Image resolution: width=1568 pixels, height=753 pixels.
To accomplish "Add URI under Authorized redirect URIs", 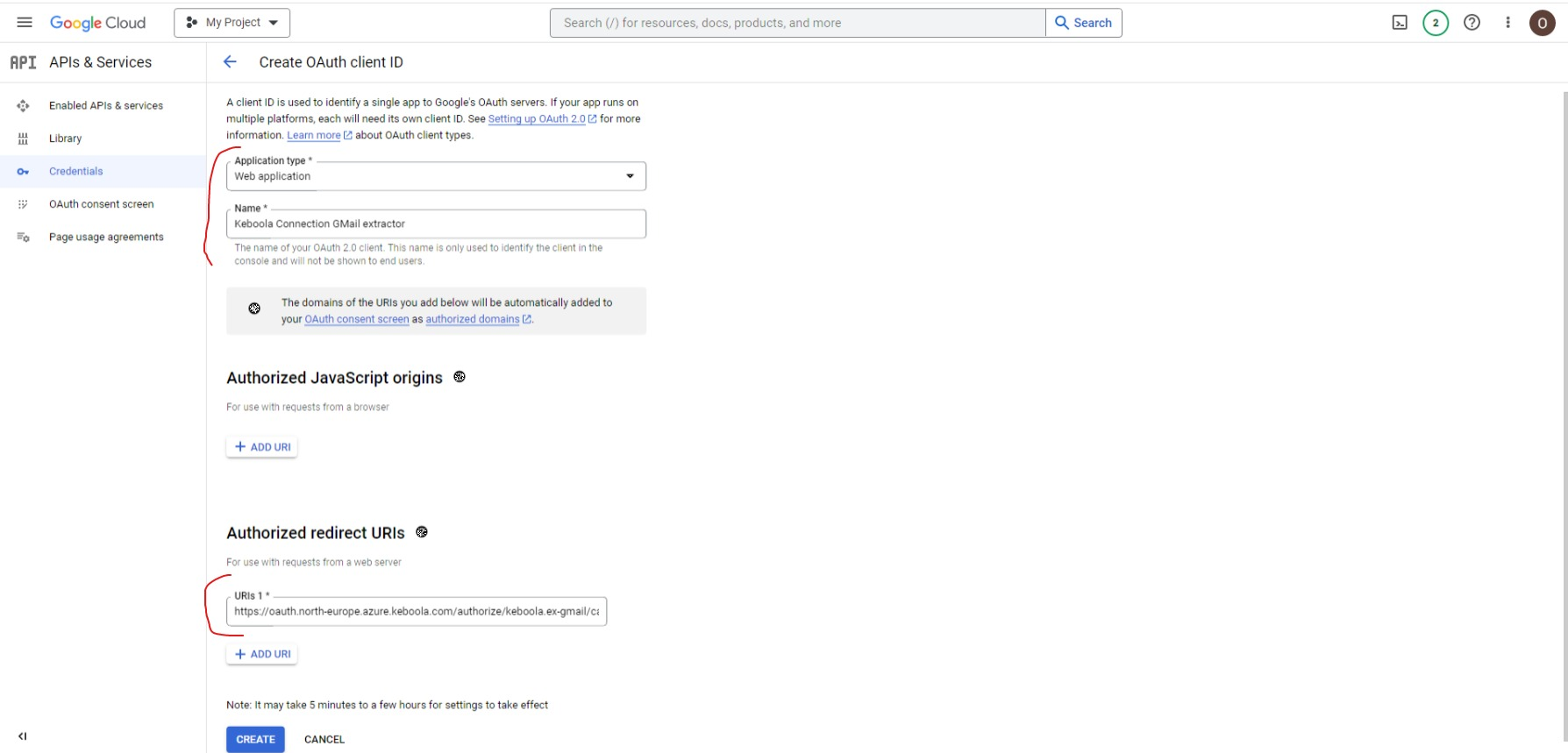I will coord(262,654).
